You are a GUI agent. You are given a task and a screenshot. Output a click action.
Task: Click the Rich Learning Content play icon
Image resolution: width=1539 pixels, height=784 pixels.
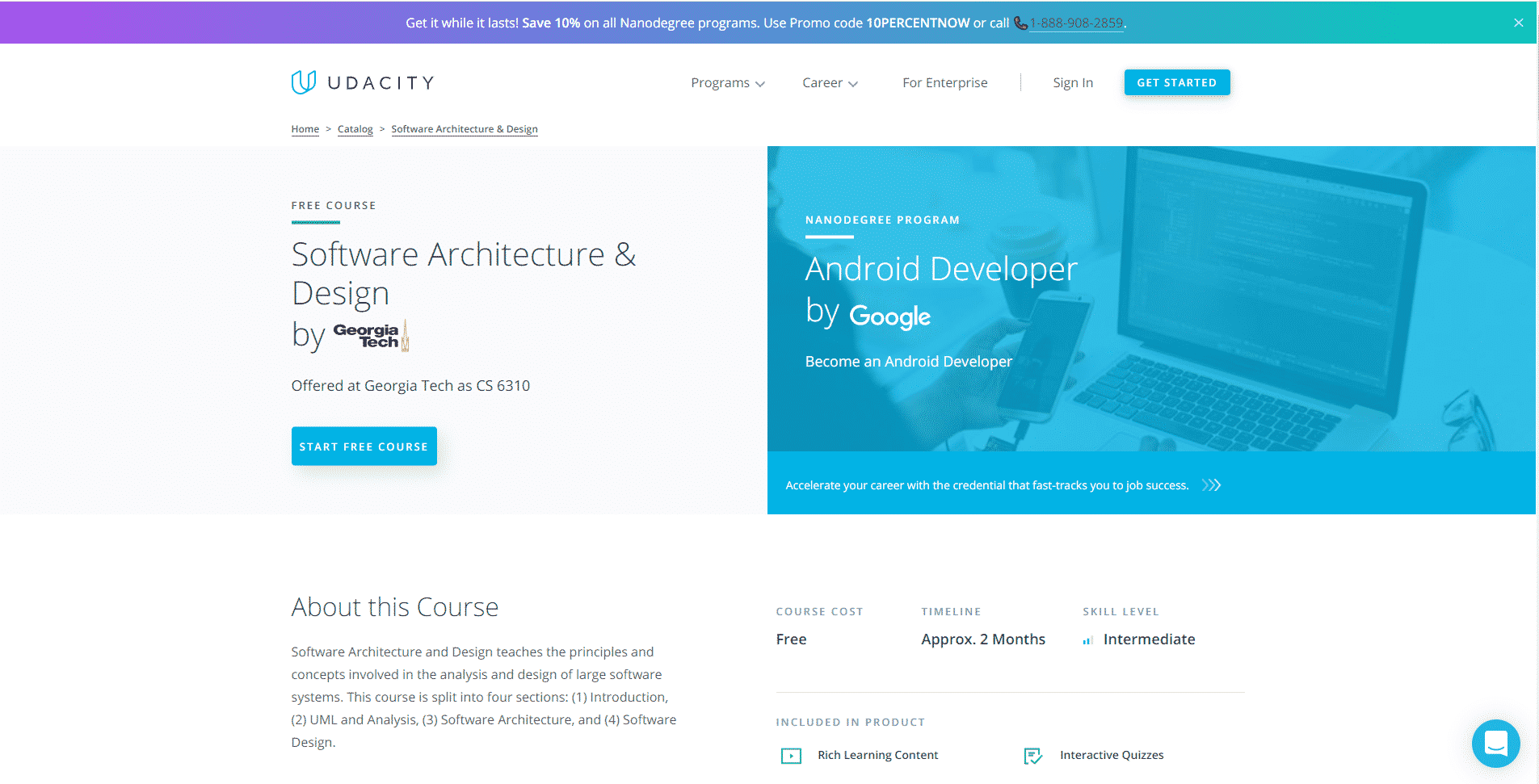(791, 756)
